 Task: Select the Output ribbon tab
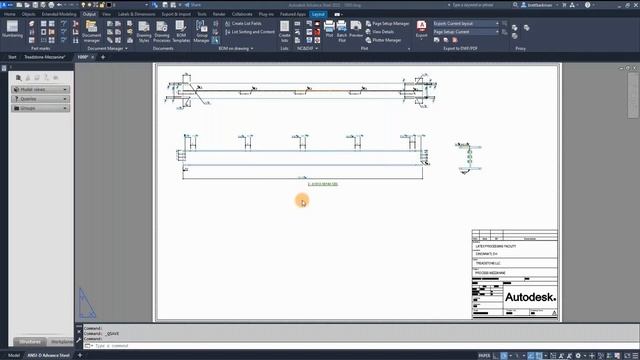click(89, 14)
